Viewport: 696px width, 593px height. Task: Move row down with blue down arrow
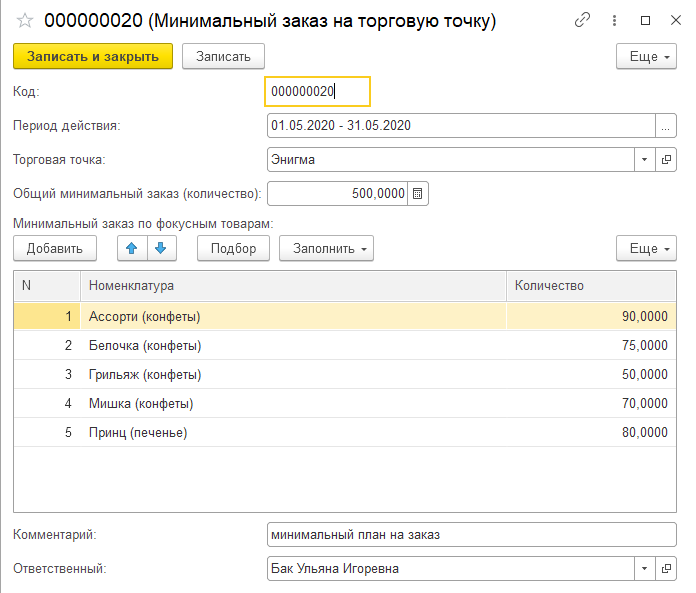pyautogui.click(x=161, y=248)
